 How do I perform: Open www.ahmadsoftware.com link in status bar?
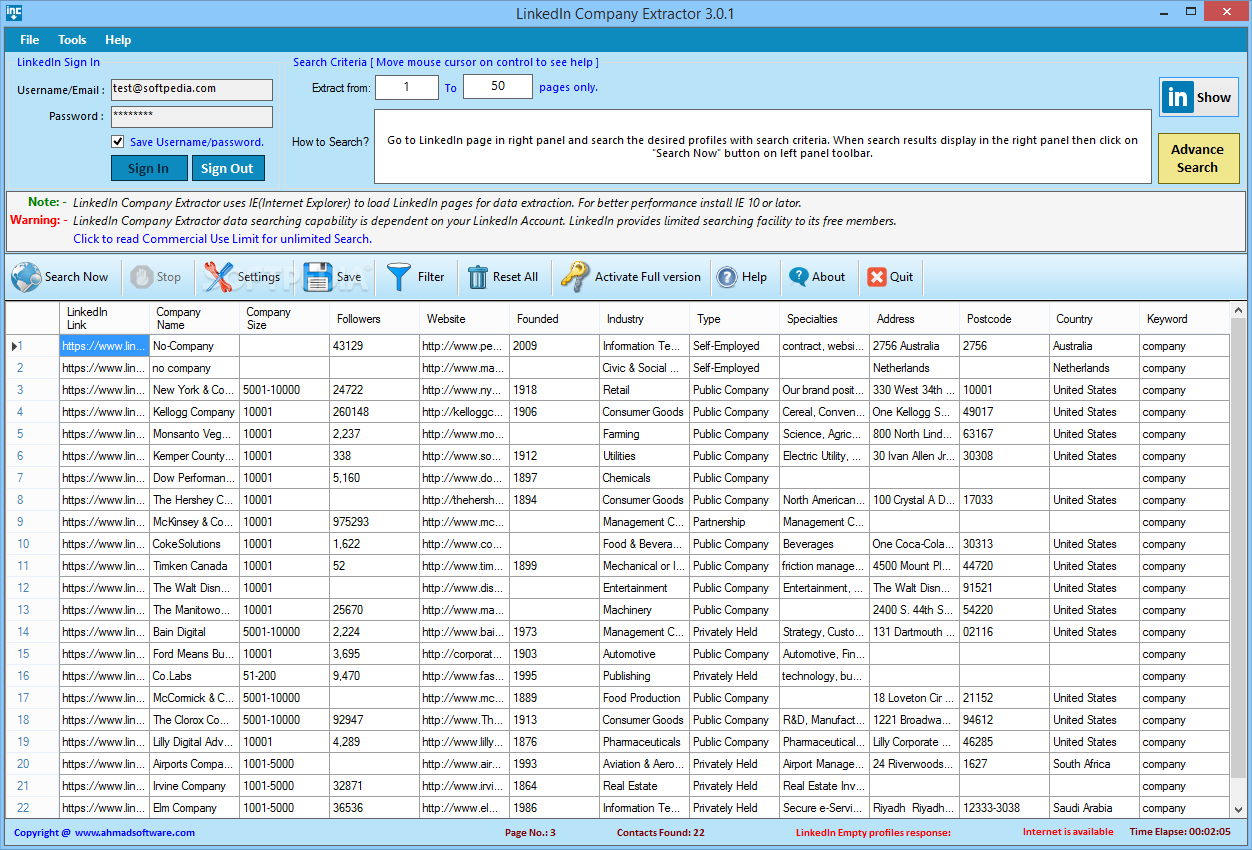[135, 832]
